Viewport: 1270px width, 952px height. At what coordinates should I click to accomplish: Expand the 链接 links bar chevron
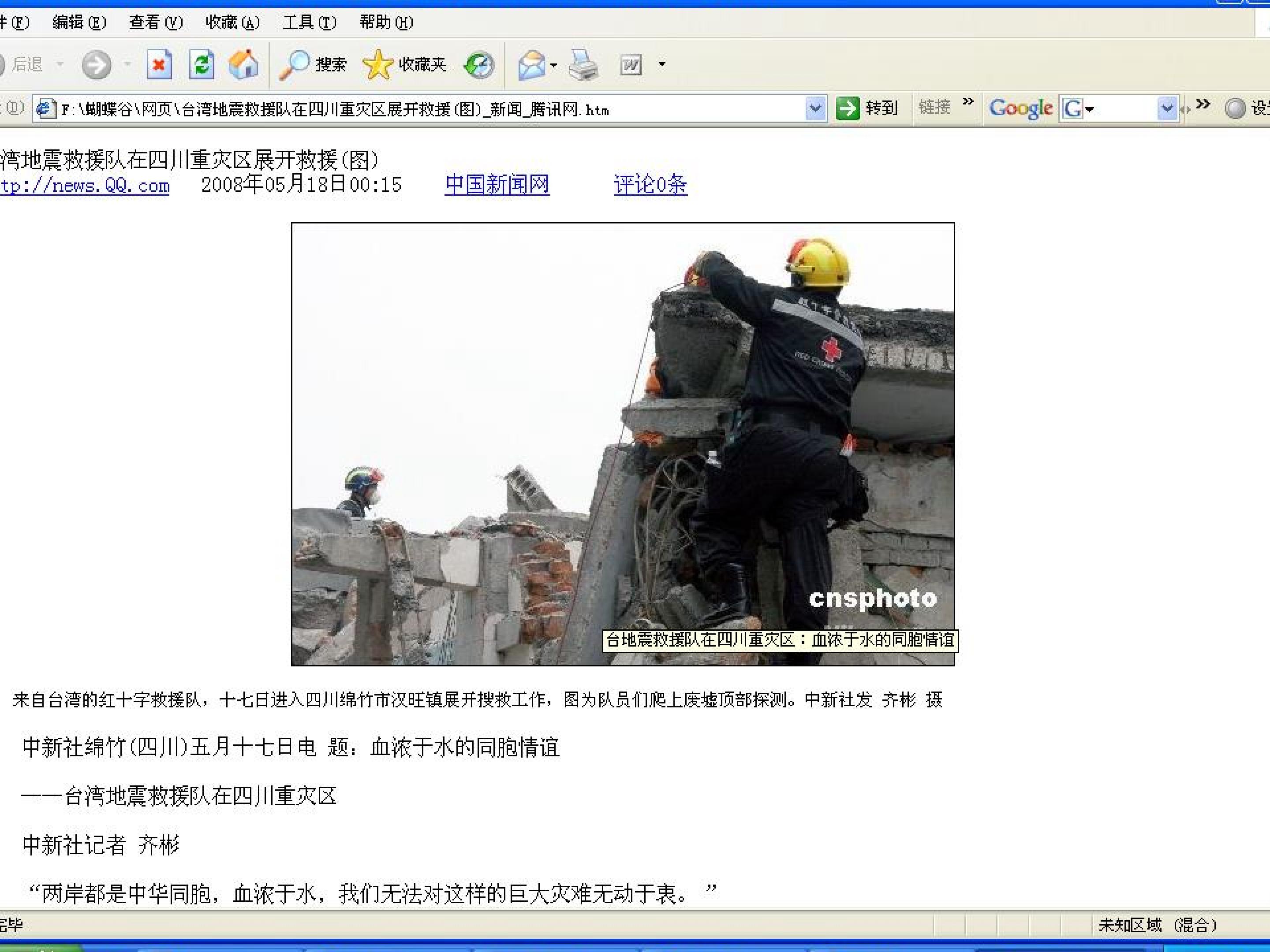click(968, 102)
